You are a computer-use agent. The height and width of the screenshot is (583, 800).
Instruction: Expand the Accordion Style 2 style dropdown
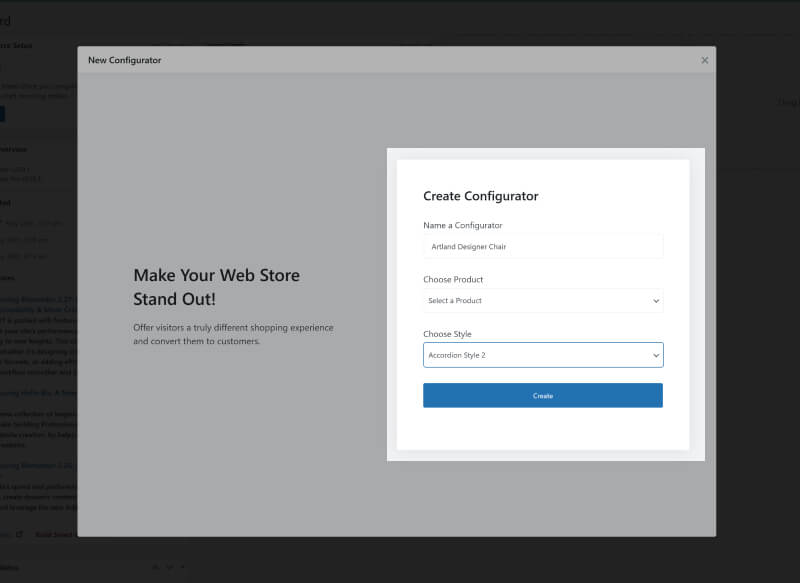pyautogui.click(x=543, y=355)
